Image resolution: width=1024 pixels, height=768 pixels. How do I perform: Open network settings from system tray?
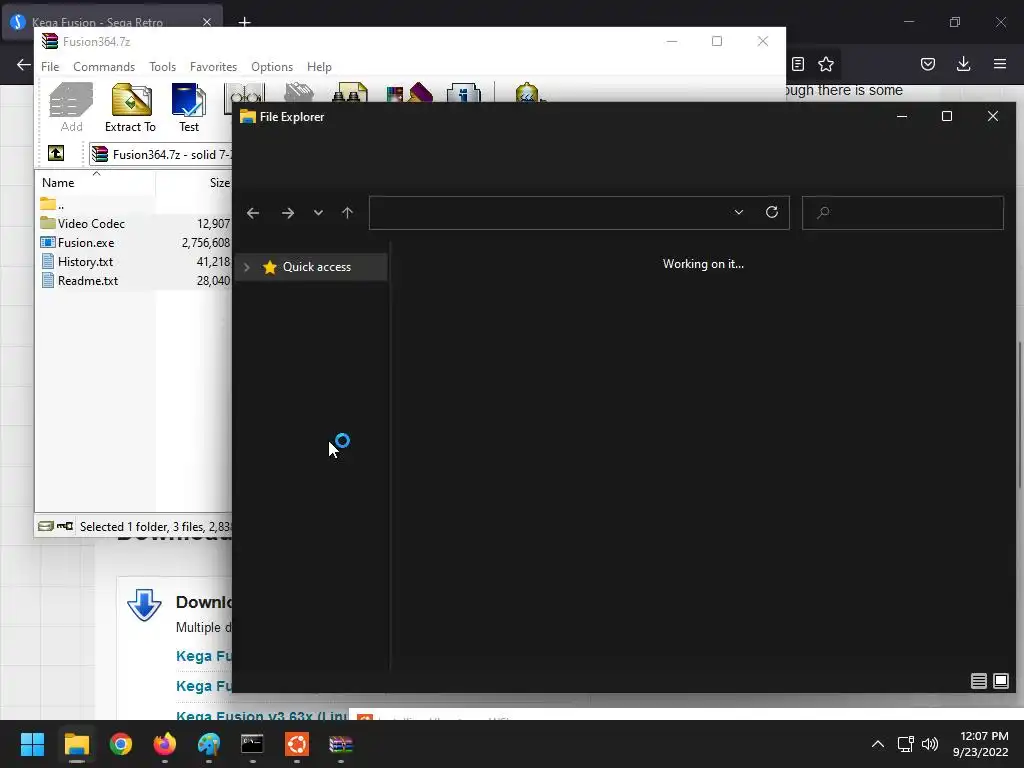[x=905, y=744]
